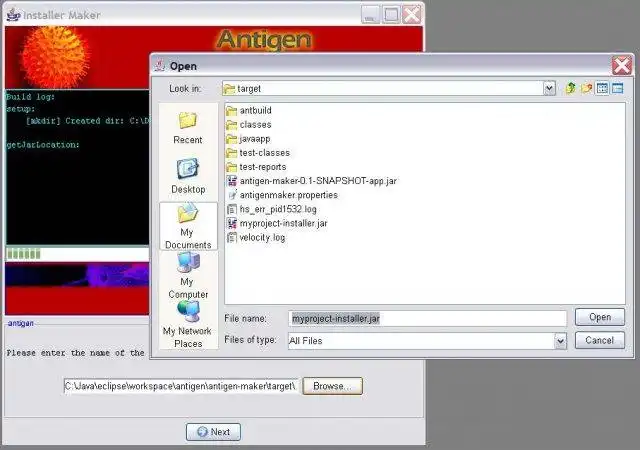Jump to Desktop location
Screen dimensions: 640x450
click(188, 176)
